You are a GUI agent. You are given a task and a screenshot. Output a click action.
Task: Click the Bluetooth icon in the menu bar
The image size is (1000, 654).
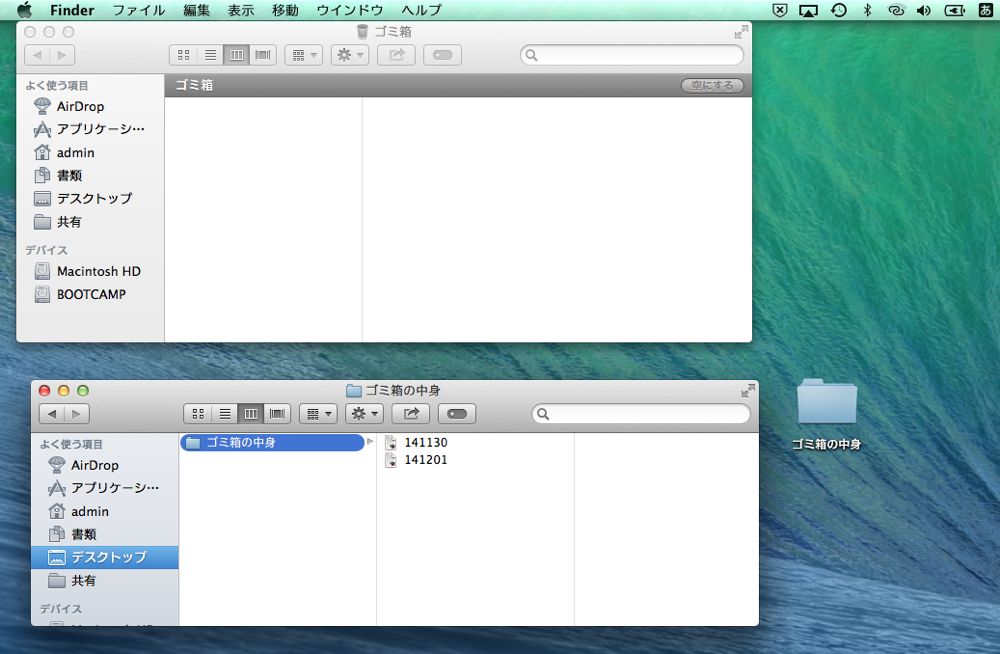[867, 10]
